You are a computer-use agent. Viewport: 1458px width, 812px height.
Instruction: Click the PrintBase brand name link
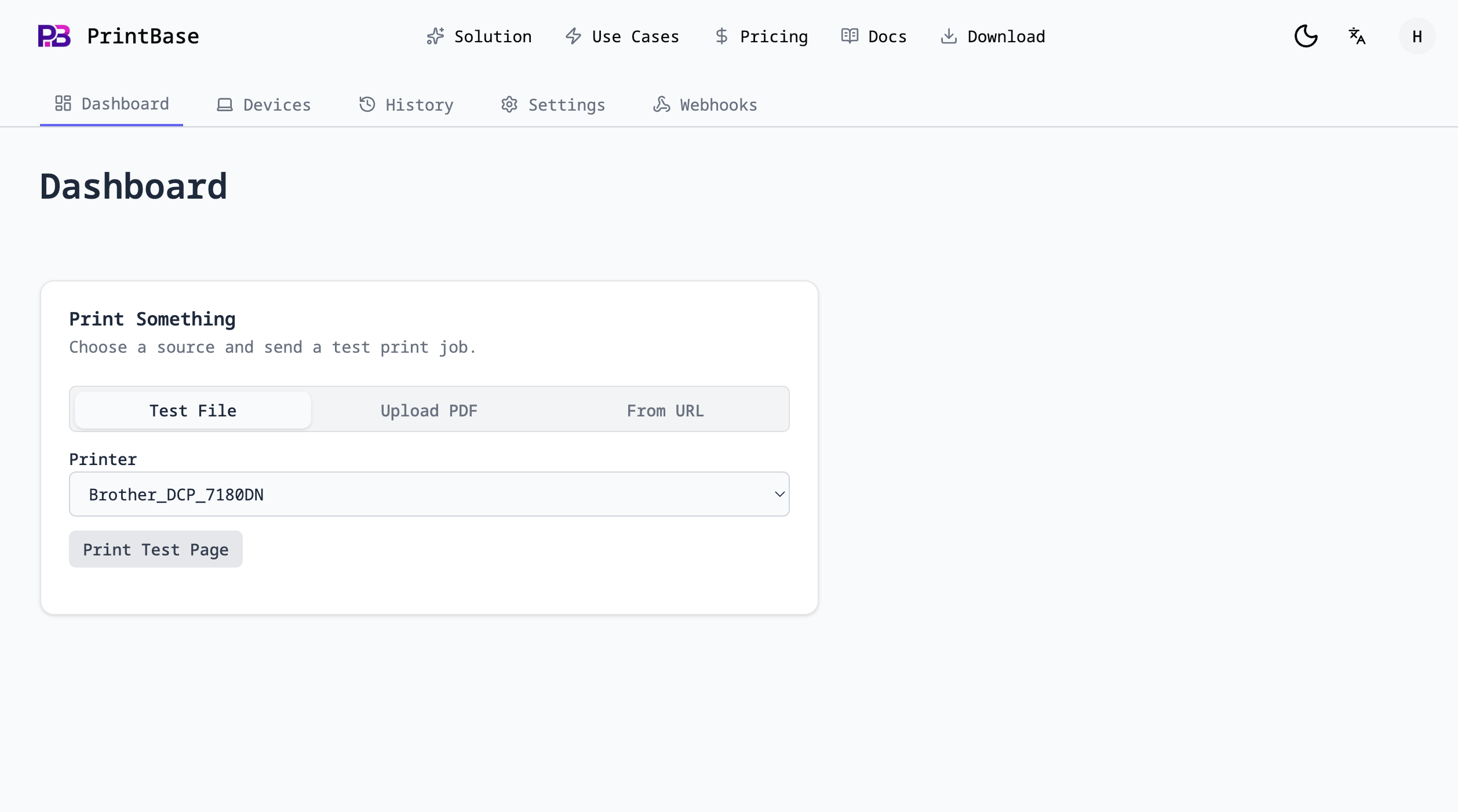tap(143, 36)
